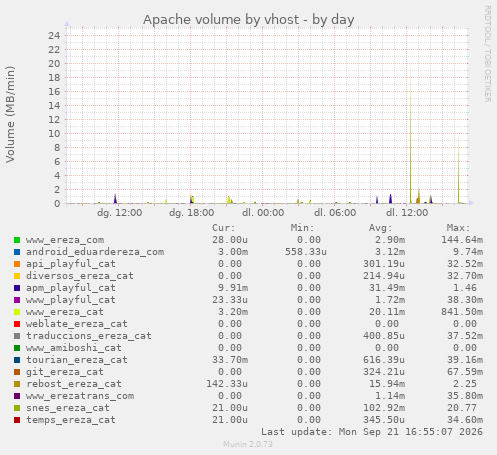Click apm_playful_cat average value 31.49m
The image size is (497, 455).
click(387, 288)
